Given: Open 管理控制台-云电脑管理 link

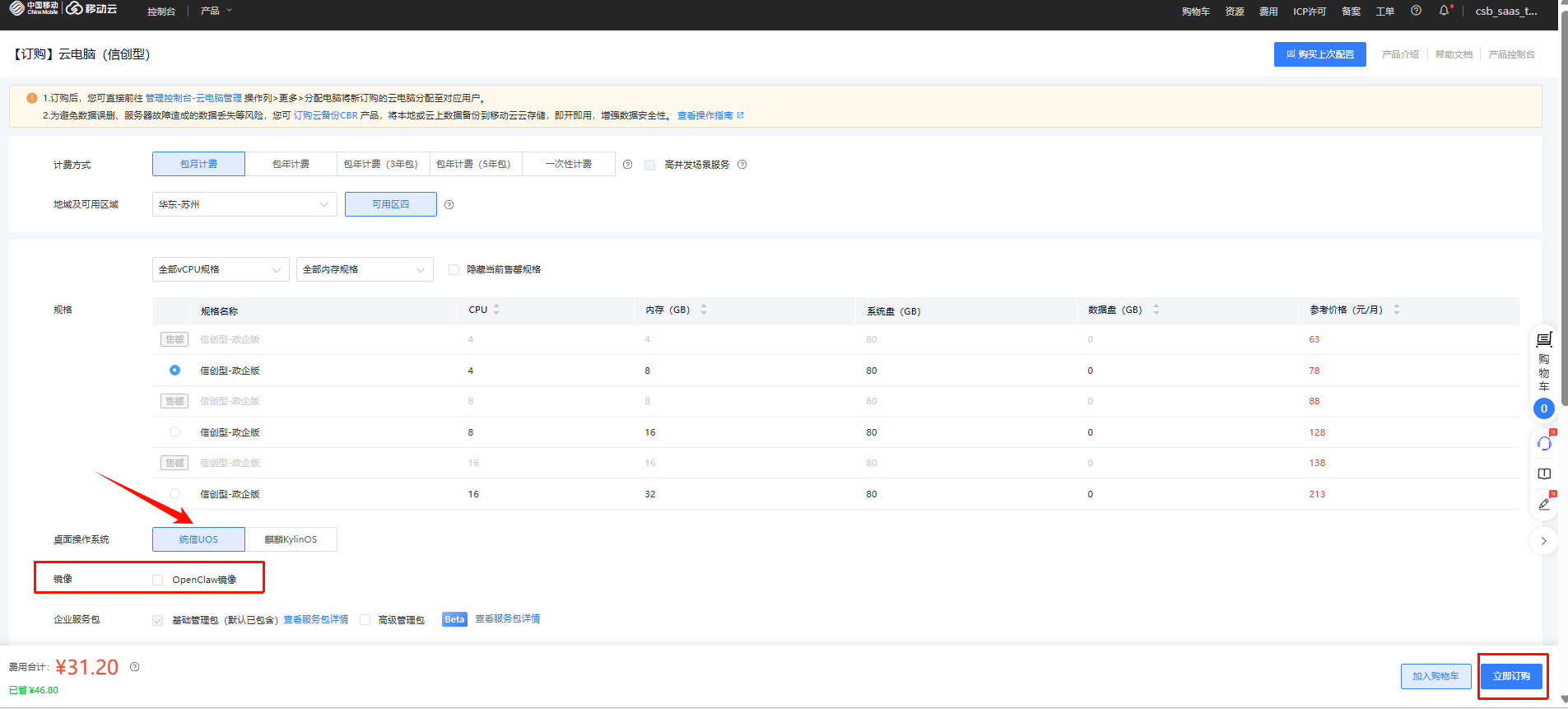Looking at the screenshot, I should (x=193, y=98).
